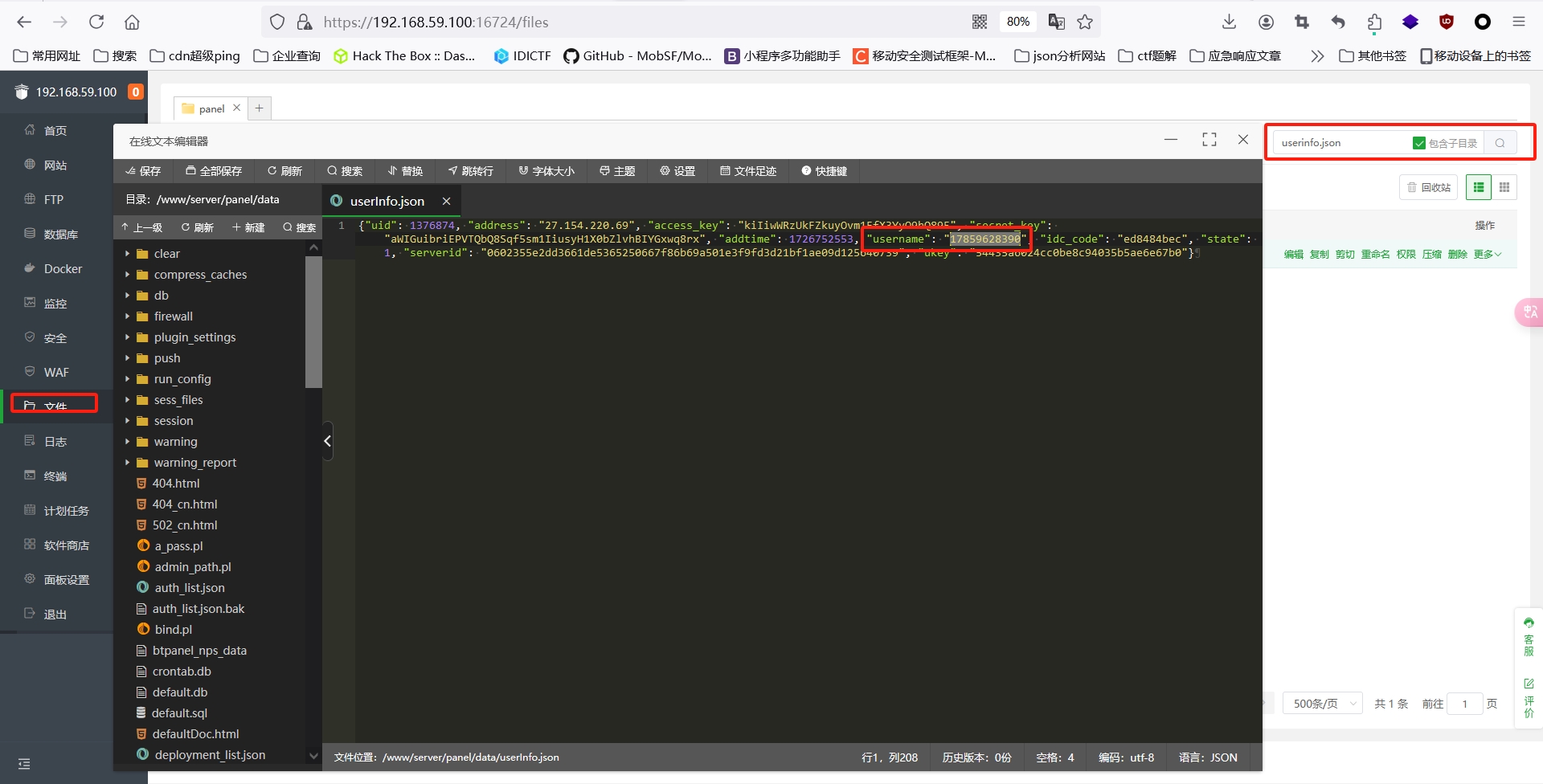Close the userInfo.json editor tab

446,201
